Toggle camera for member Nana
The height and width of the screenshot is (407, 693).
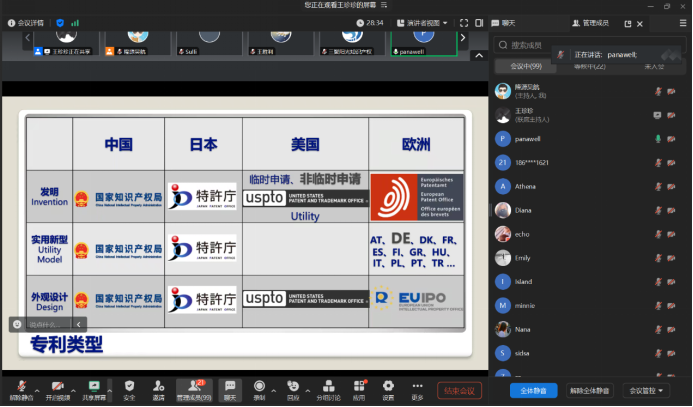tap(671, 330)
